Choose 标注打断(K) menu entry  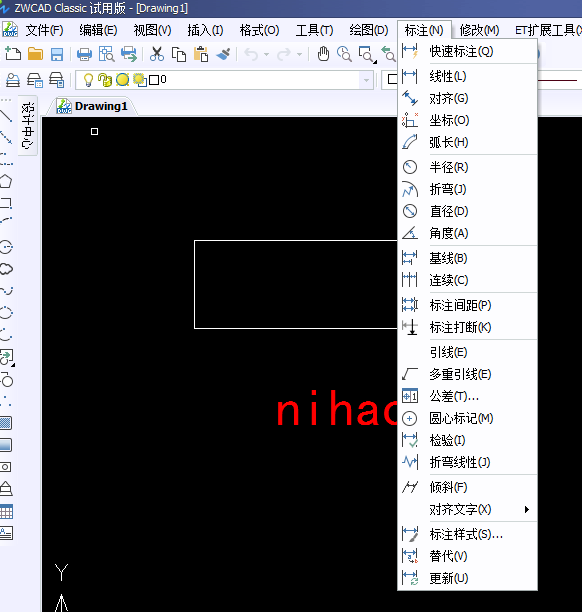point(467,327)
